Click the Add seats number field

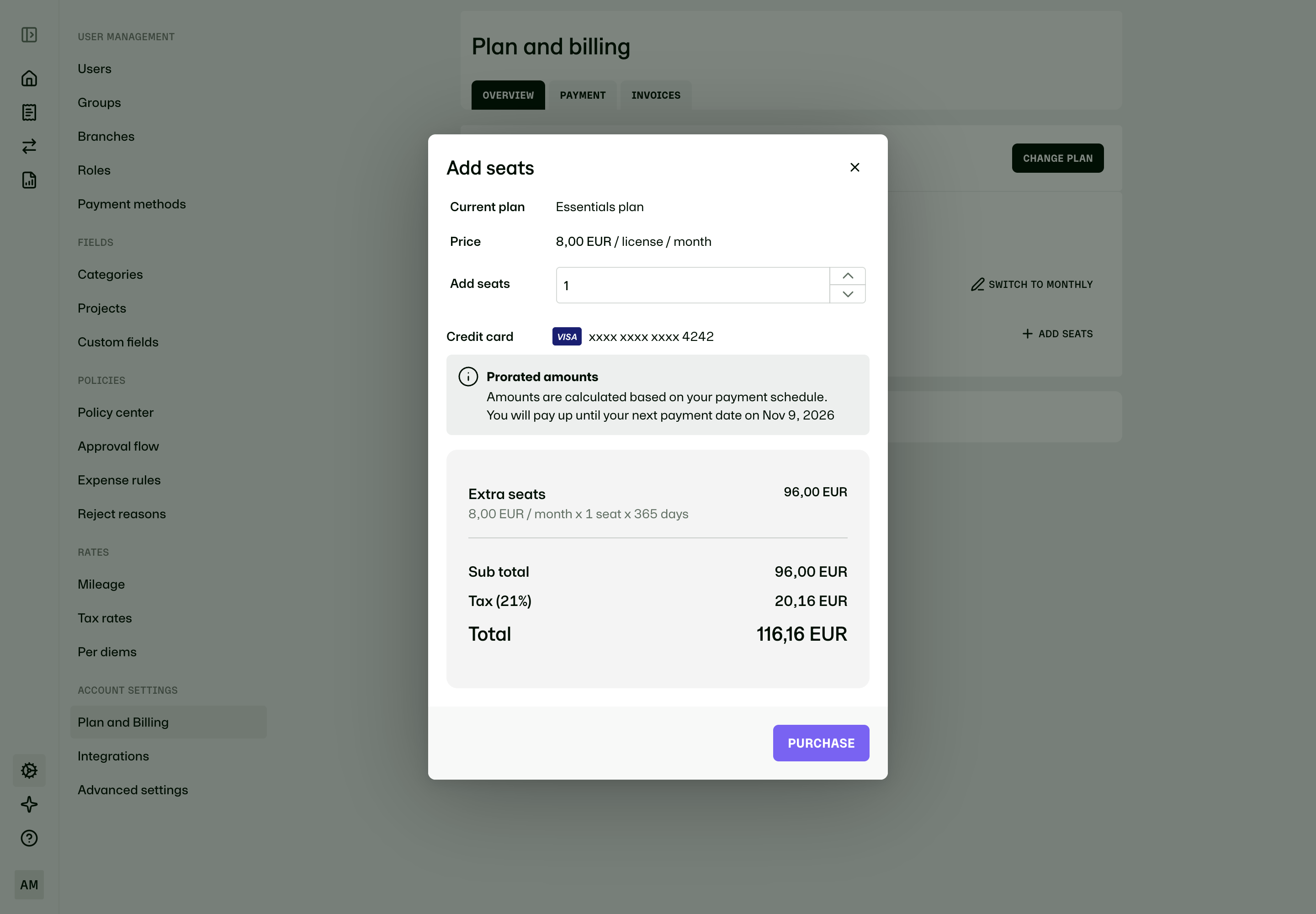tap(692, 285)
